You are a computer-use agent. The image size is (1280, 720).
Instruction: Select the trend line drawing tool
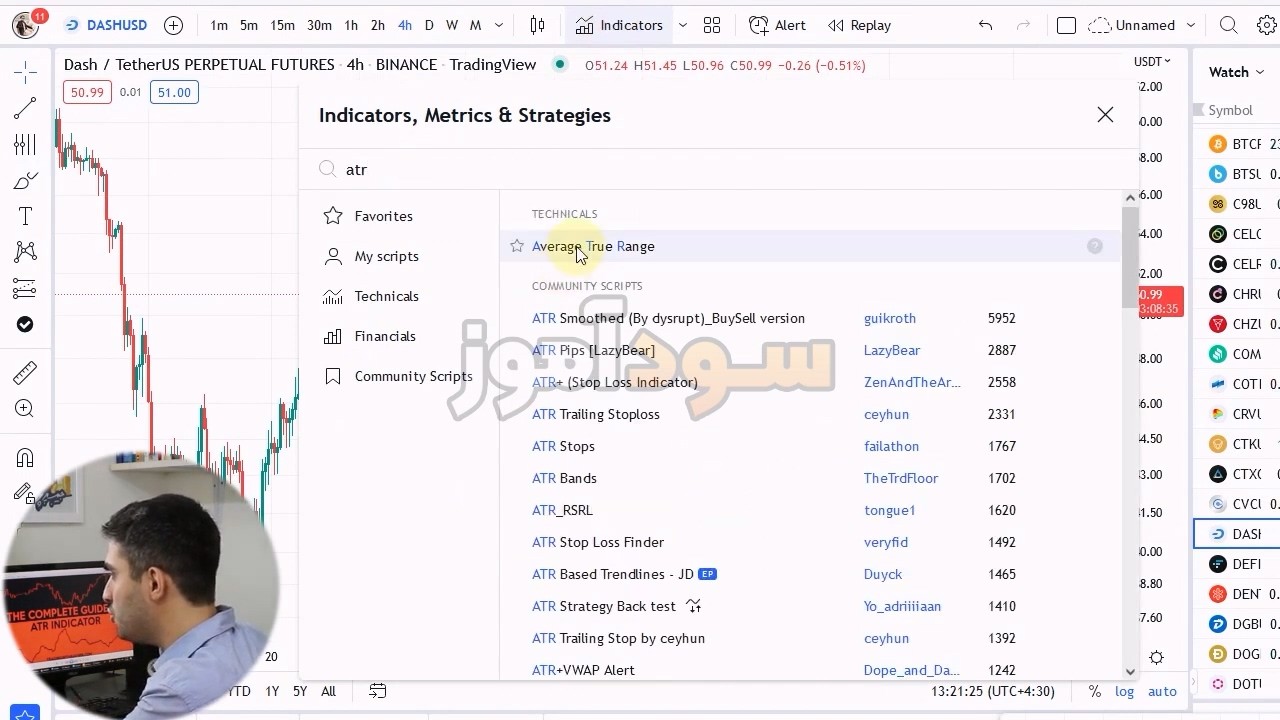[x=25, y=108]
